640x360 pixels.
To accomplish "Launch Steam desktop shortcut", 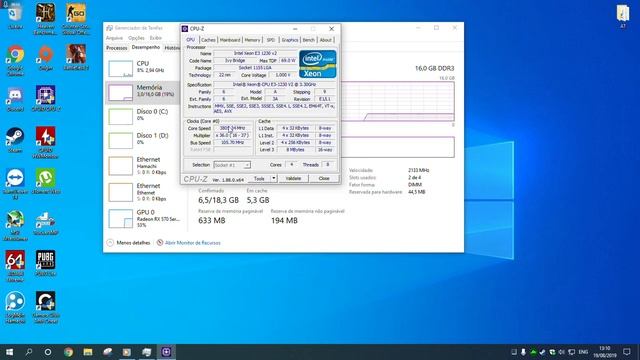I will coord(15,140).
